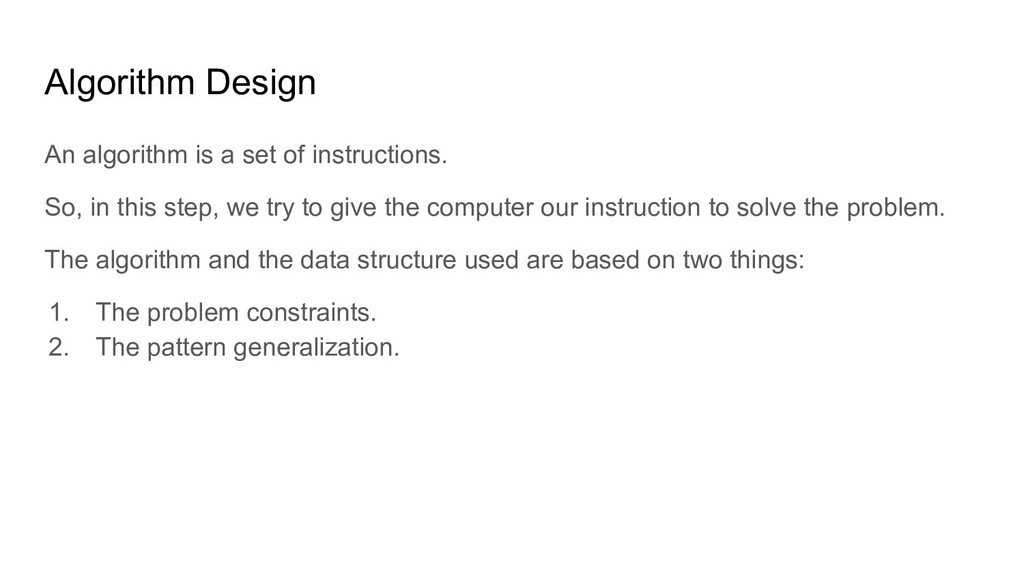Click the word 'based' in the third paragraph
Screen dimensions: 1024x576
[605, 260]
